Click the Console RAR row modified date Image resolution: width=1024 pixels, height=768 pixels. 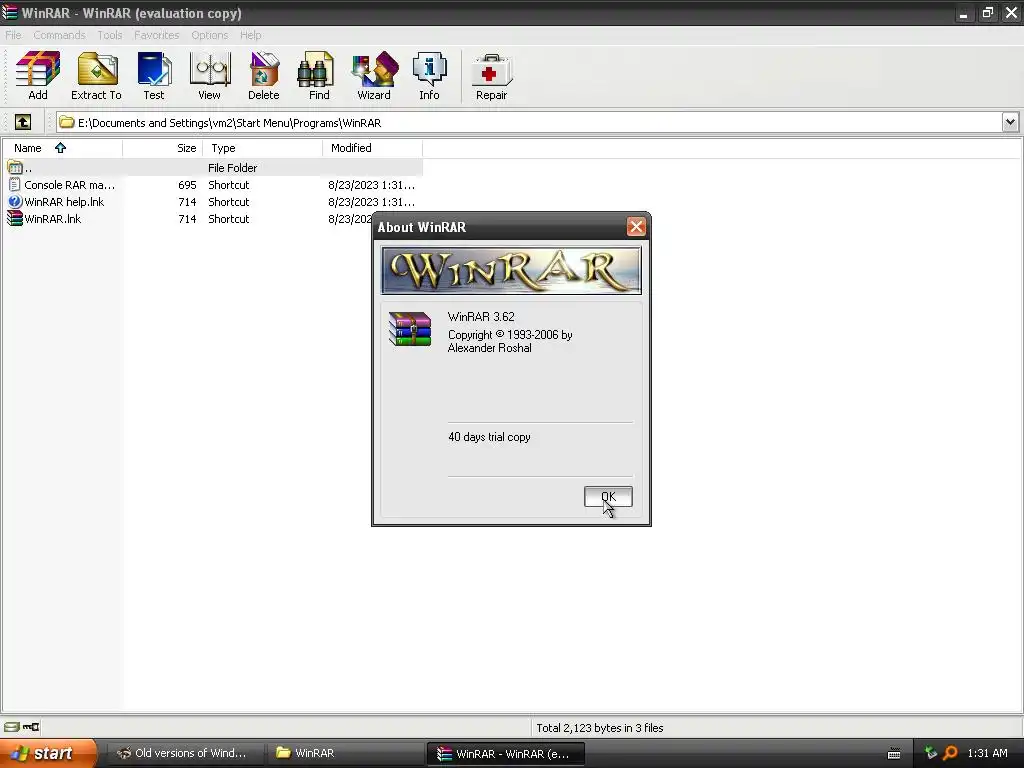(x=372, y=185)
